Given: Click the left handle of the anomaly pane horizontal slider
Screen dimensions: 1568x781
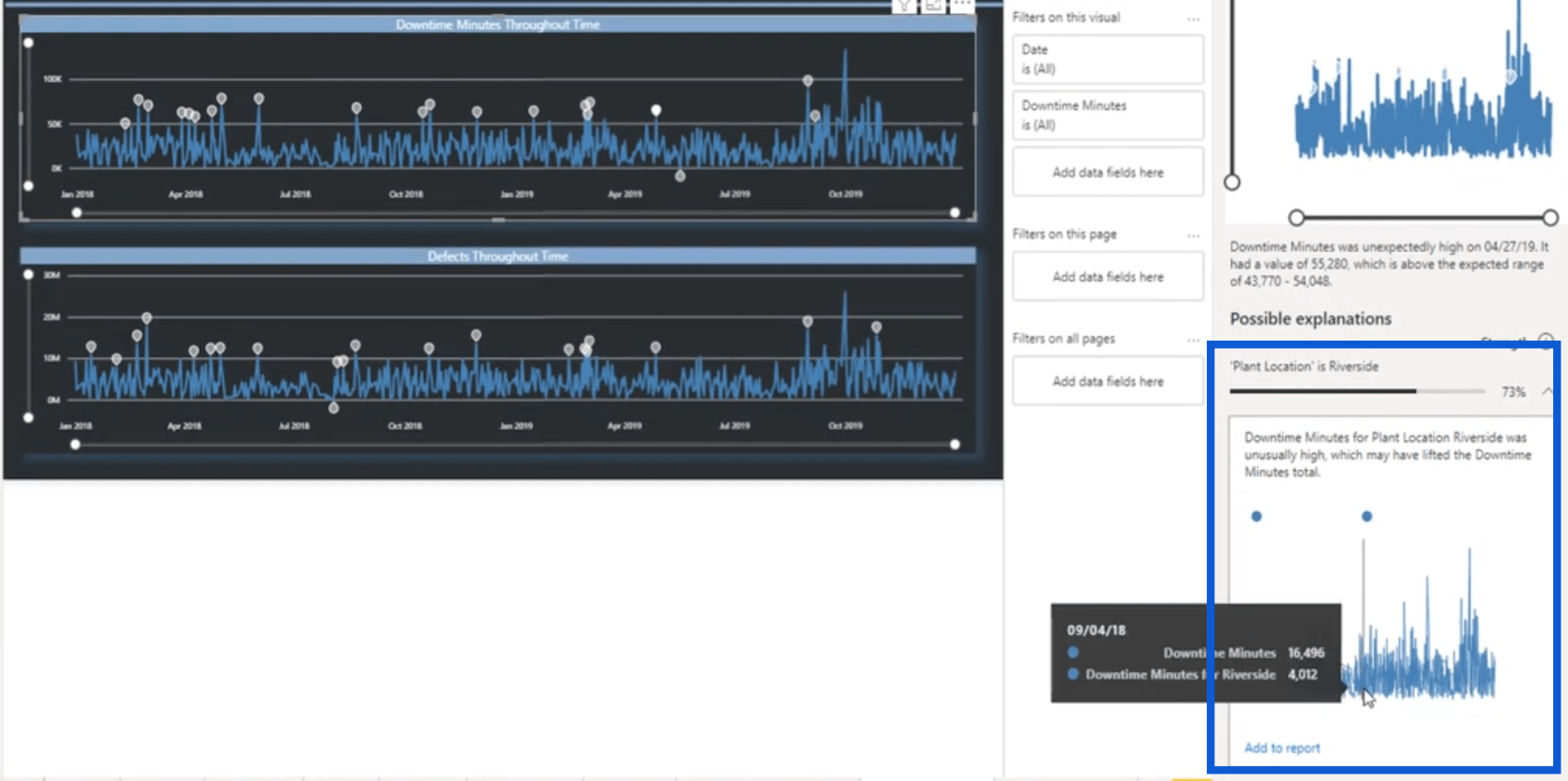Looking at the screenshot, I should tap(1296, 217).
